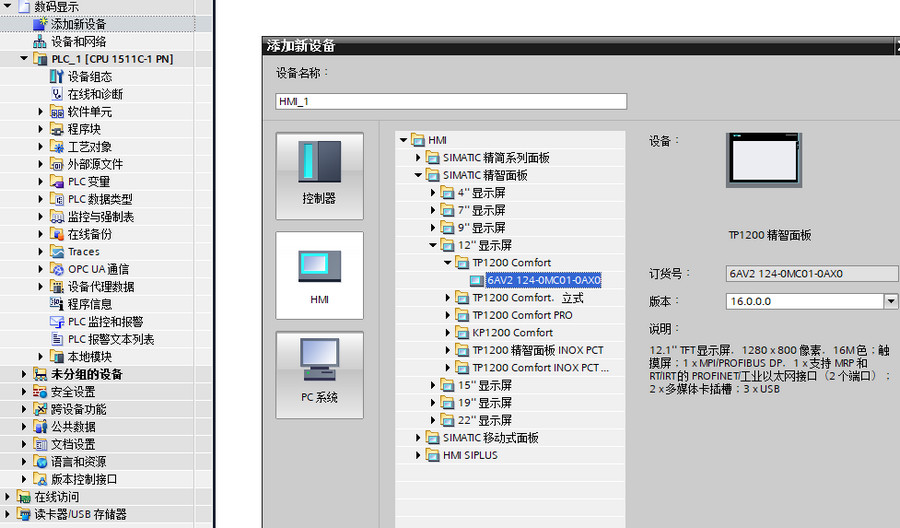The image size is (900, 528).
Task: Select device 6AV2 124-0MC01-0AX0 in tree
Action: [x=544, y=280]
